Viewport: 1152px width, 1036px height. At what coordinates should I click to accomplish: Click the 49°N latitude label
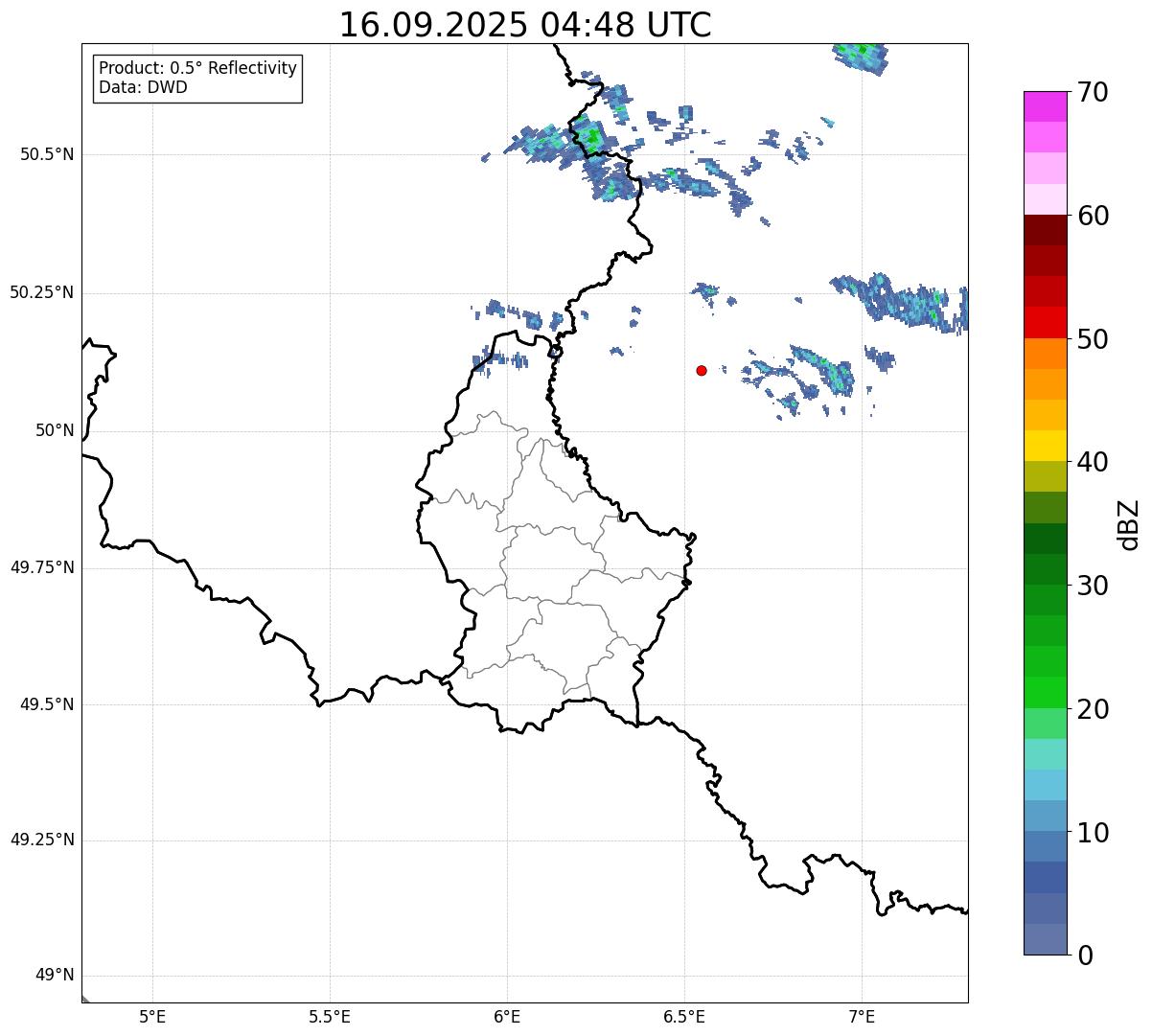point(55,976)
